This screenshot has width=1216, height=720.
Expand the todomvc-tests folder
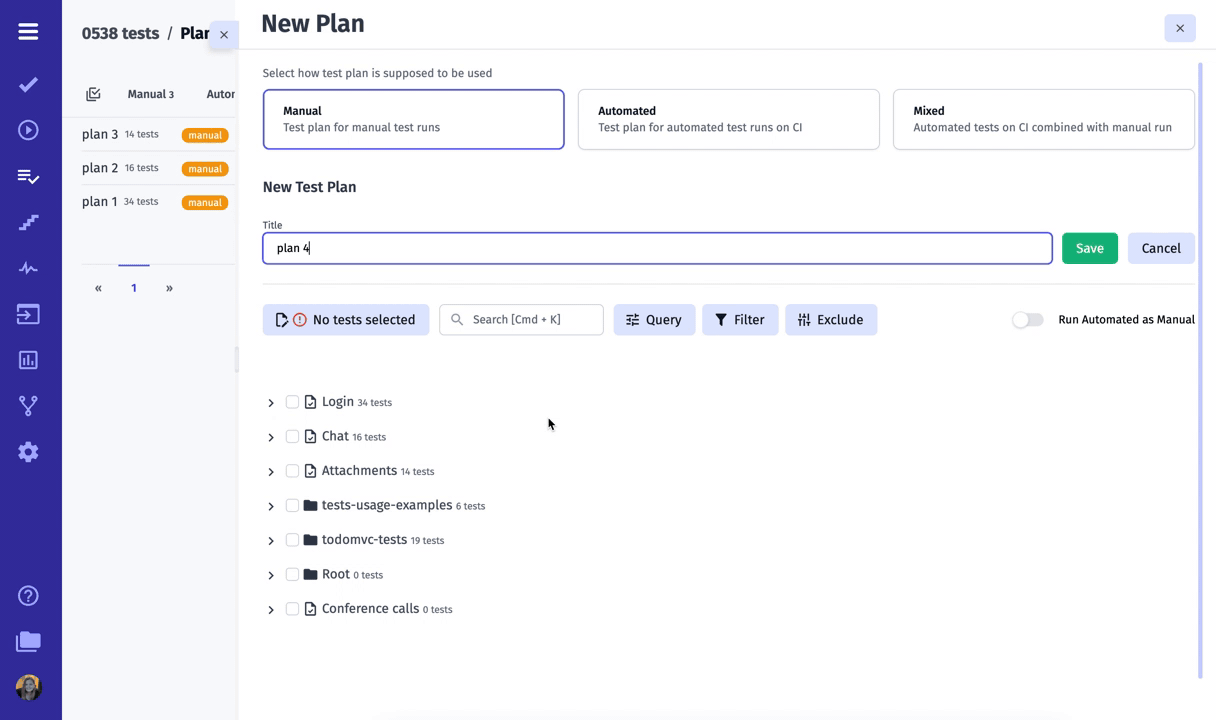[271, 541]
